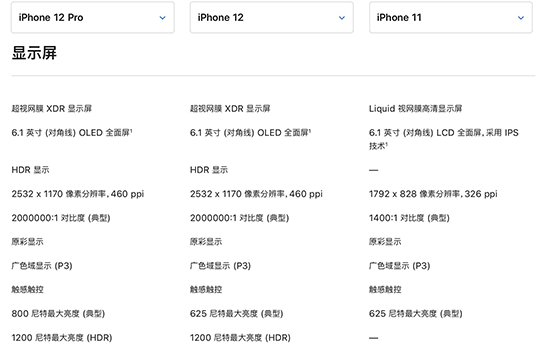Click iPhone 12 Pro's 超视网膜 XDR 显示屏 text
The height and width of the screenshot is (364, 550).
point(52,109)
